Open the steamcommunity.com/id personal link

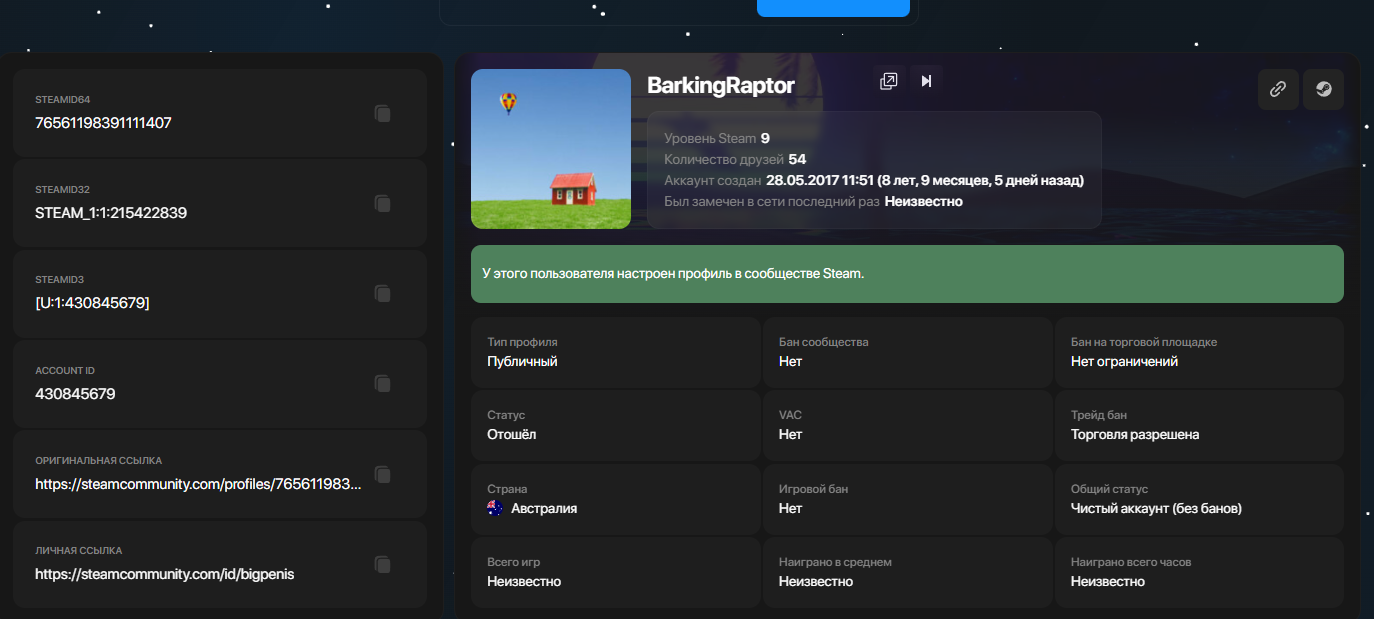165,574
